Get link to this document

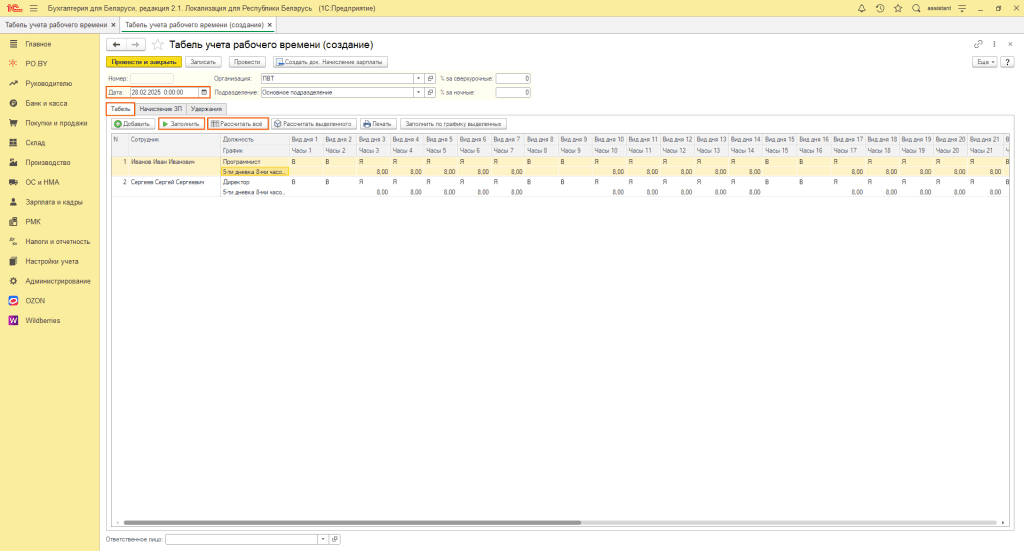pyautogui.click(x=978, y=44)
